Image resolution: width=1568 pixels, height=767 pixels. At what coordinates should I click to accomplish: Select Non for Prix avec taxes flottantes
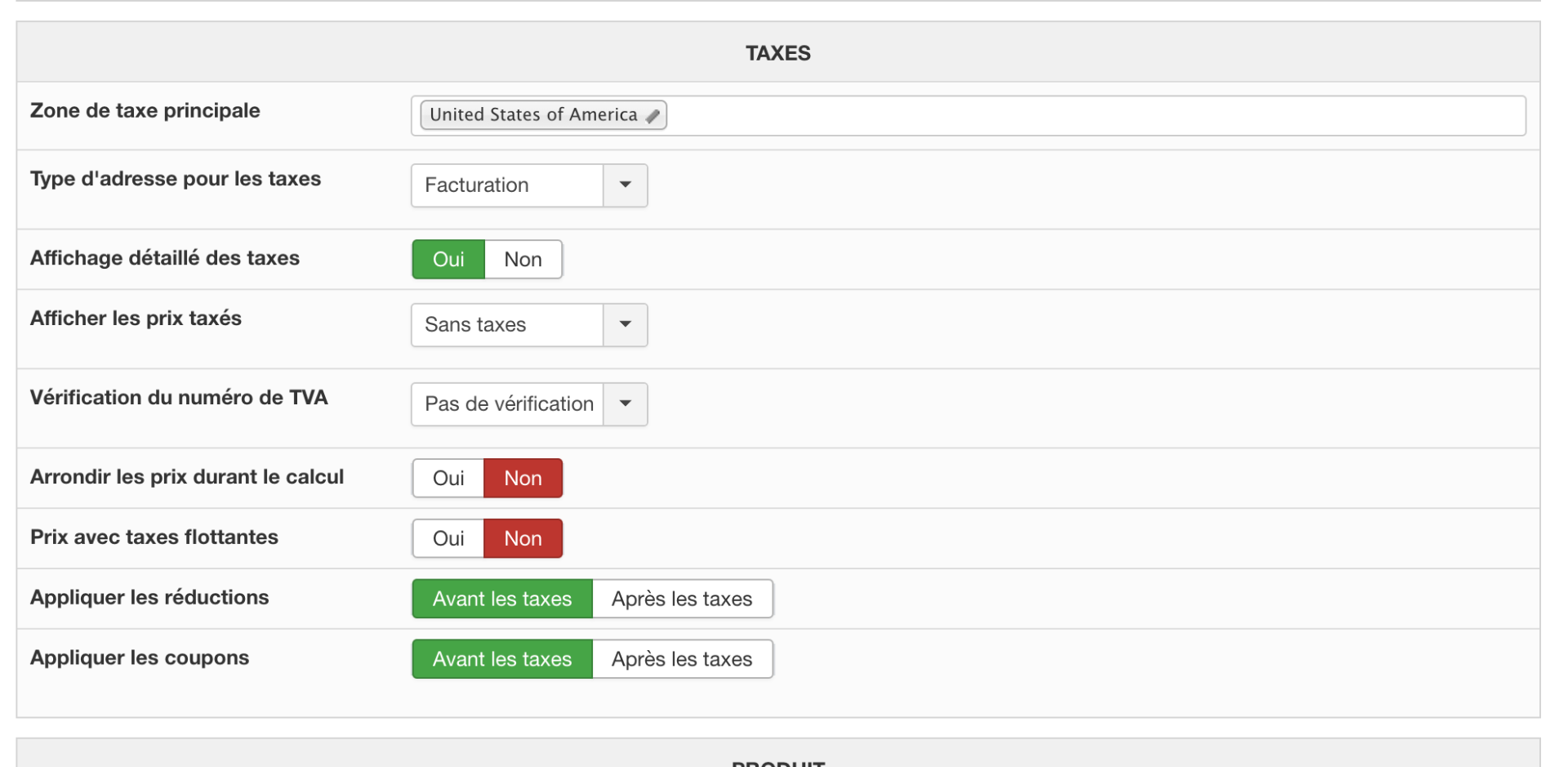523,539
